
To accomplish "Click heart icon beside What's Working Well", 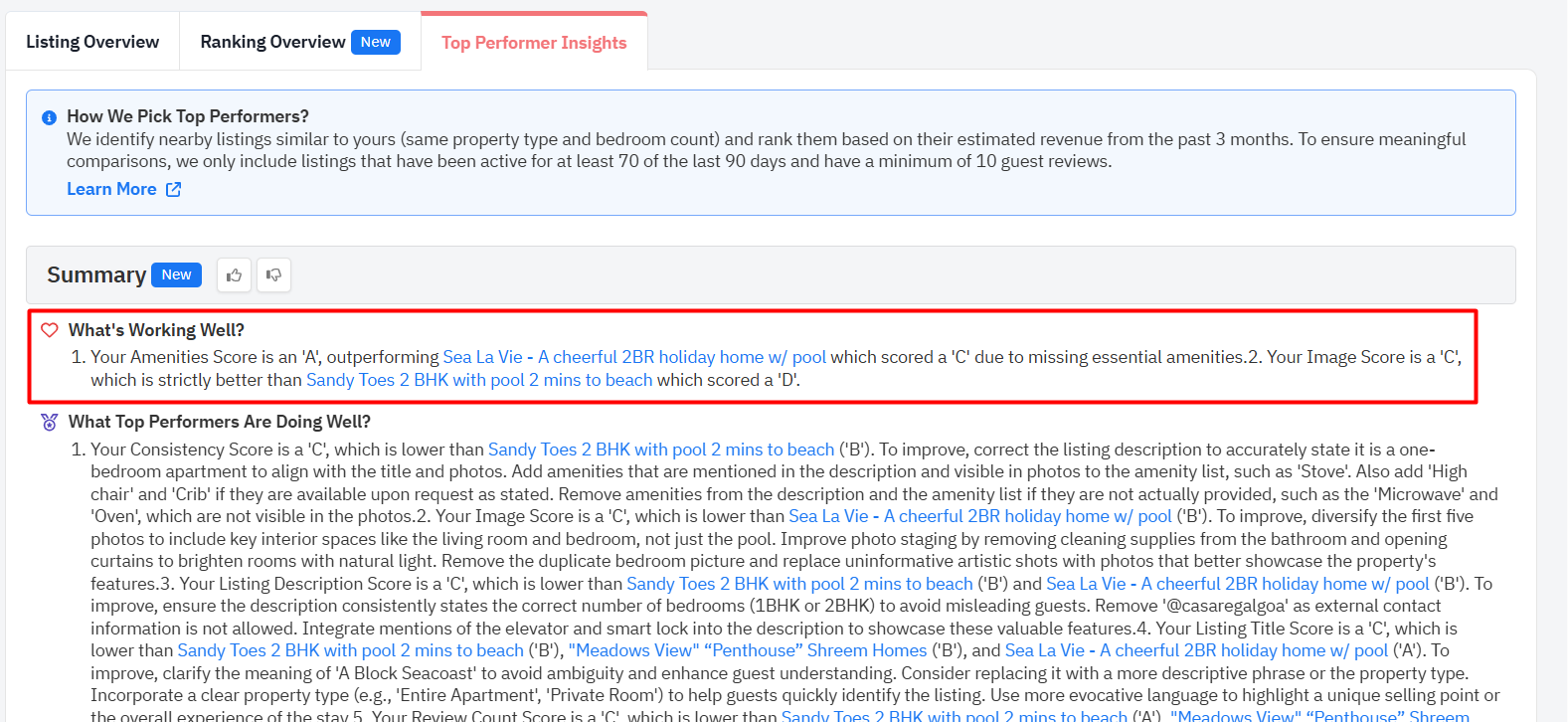I will pyautogui.click(x=49, y=330).
